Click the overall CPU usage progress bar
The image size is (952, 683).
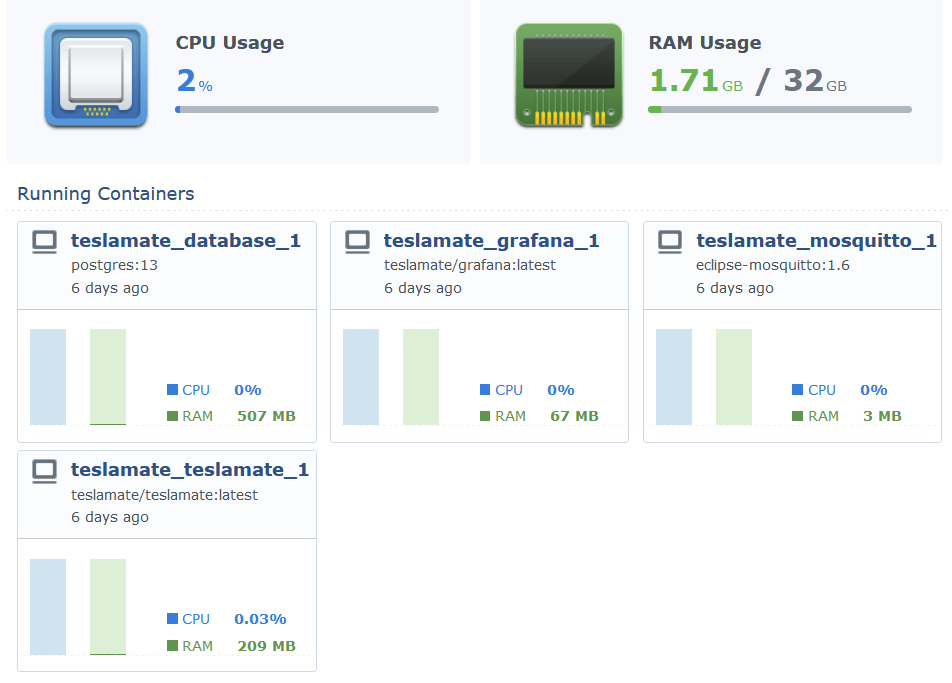(x=307, y=109)
